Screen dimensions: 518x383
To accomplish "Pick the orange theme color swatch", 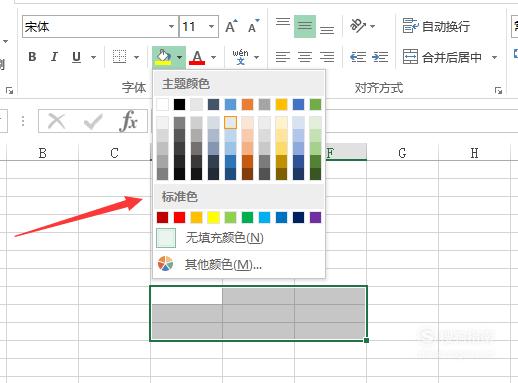I will [247, 104].
